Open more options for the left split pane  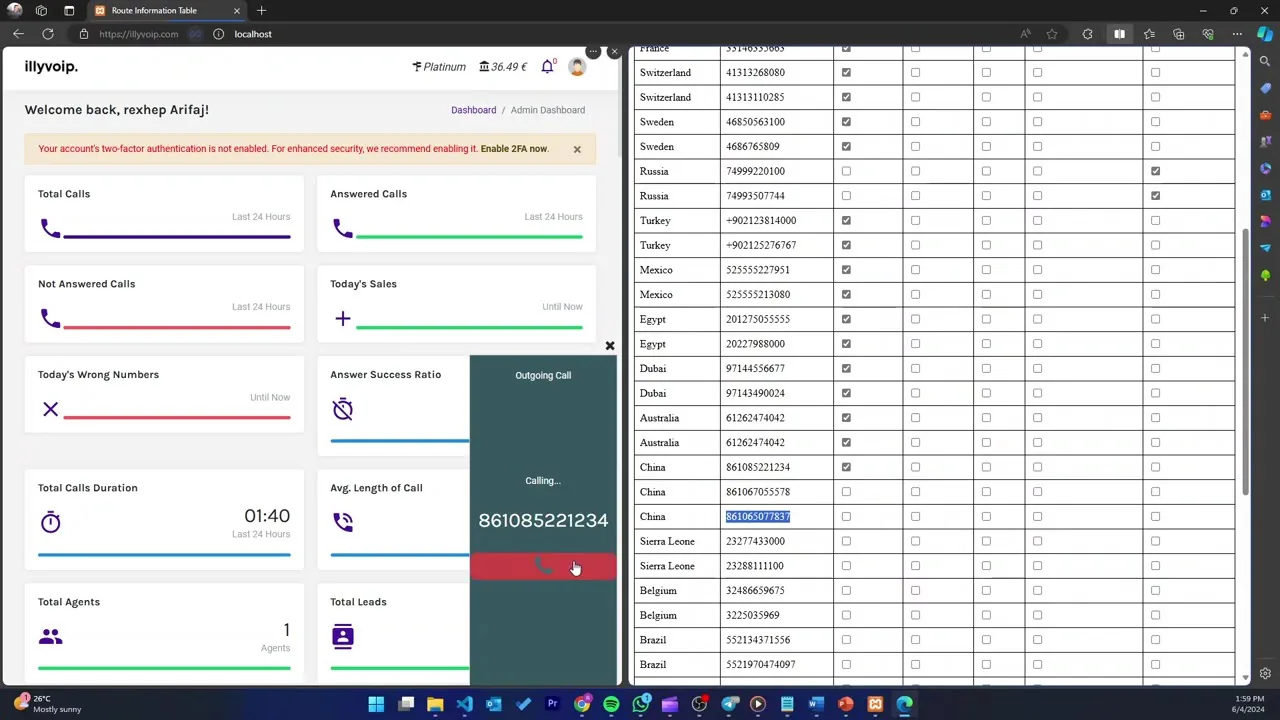tap(593, 51)
